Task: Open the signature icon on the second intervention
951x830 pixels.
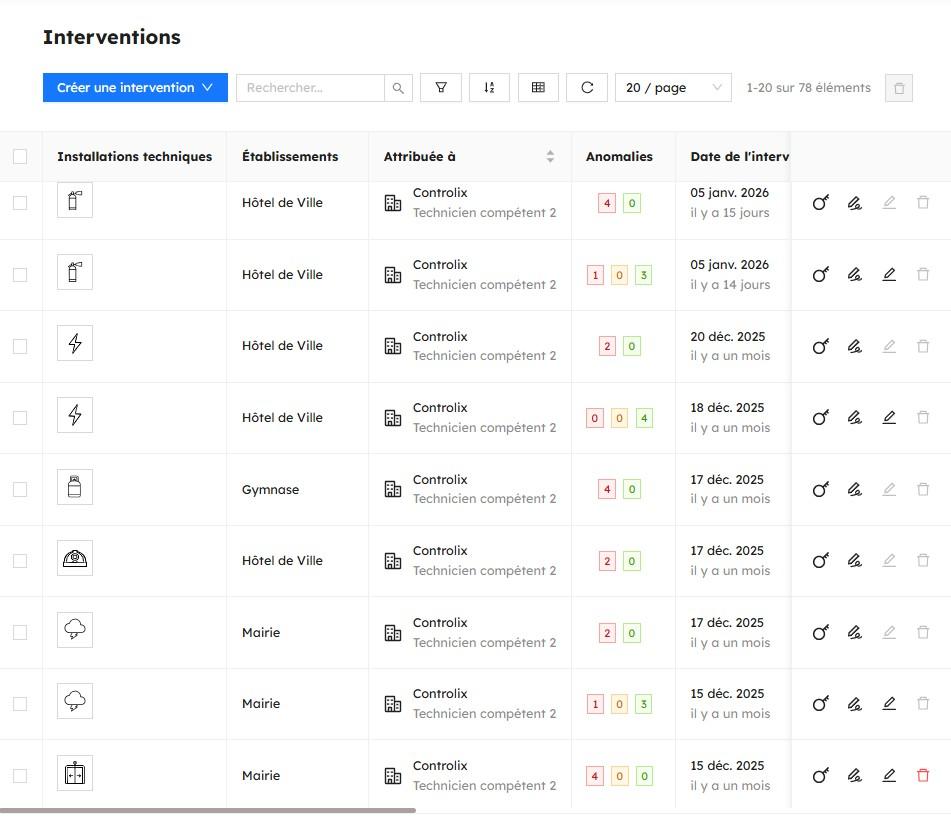Action: [854, 274]
